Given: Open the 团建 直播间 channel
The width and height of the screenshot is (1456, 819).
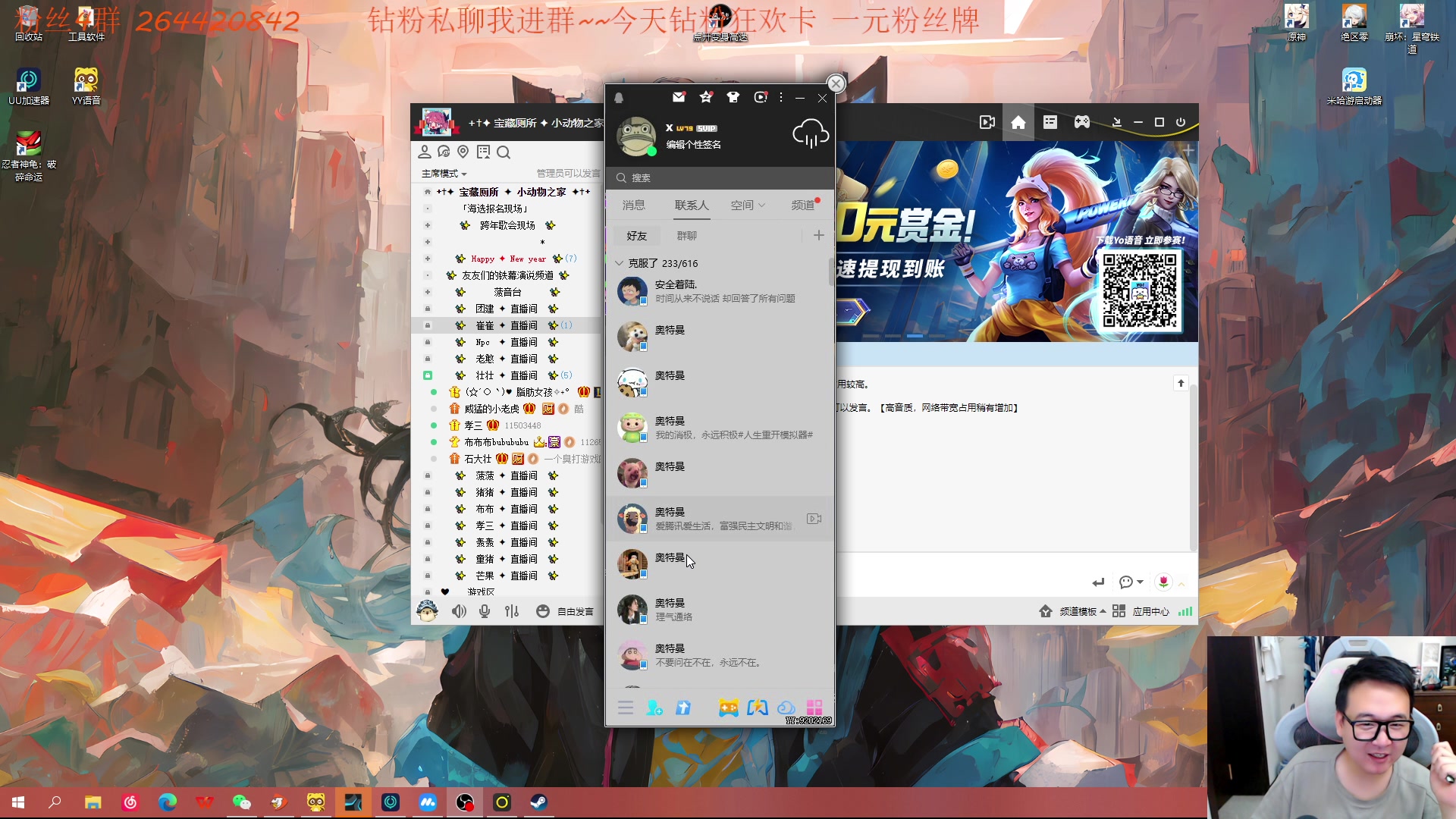Looking at the screenshot, I should (x=507, y=309).
